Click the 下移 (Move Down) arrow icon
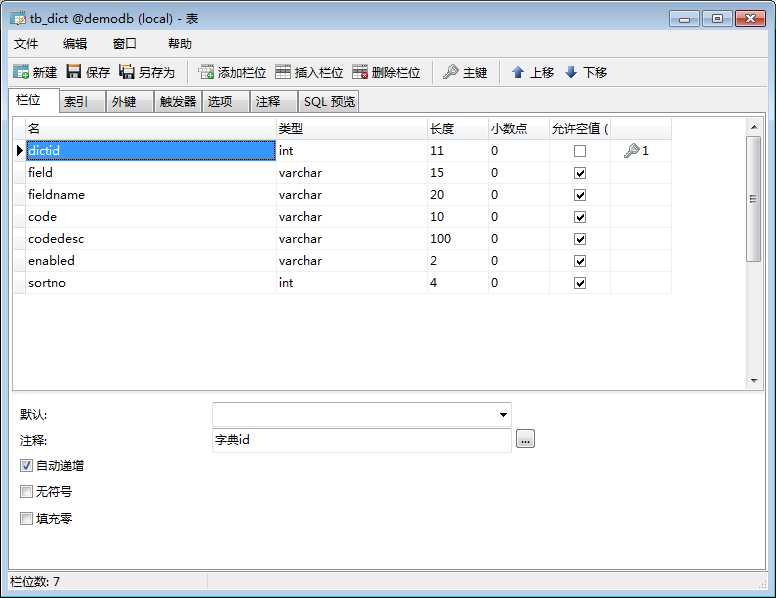The width and height of the screenshot is (776, 598). 571,72
